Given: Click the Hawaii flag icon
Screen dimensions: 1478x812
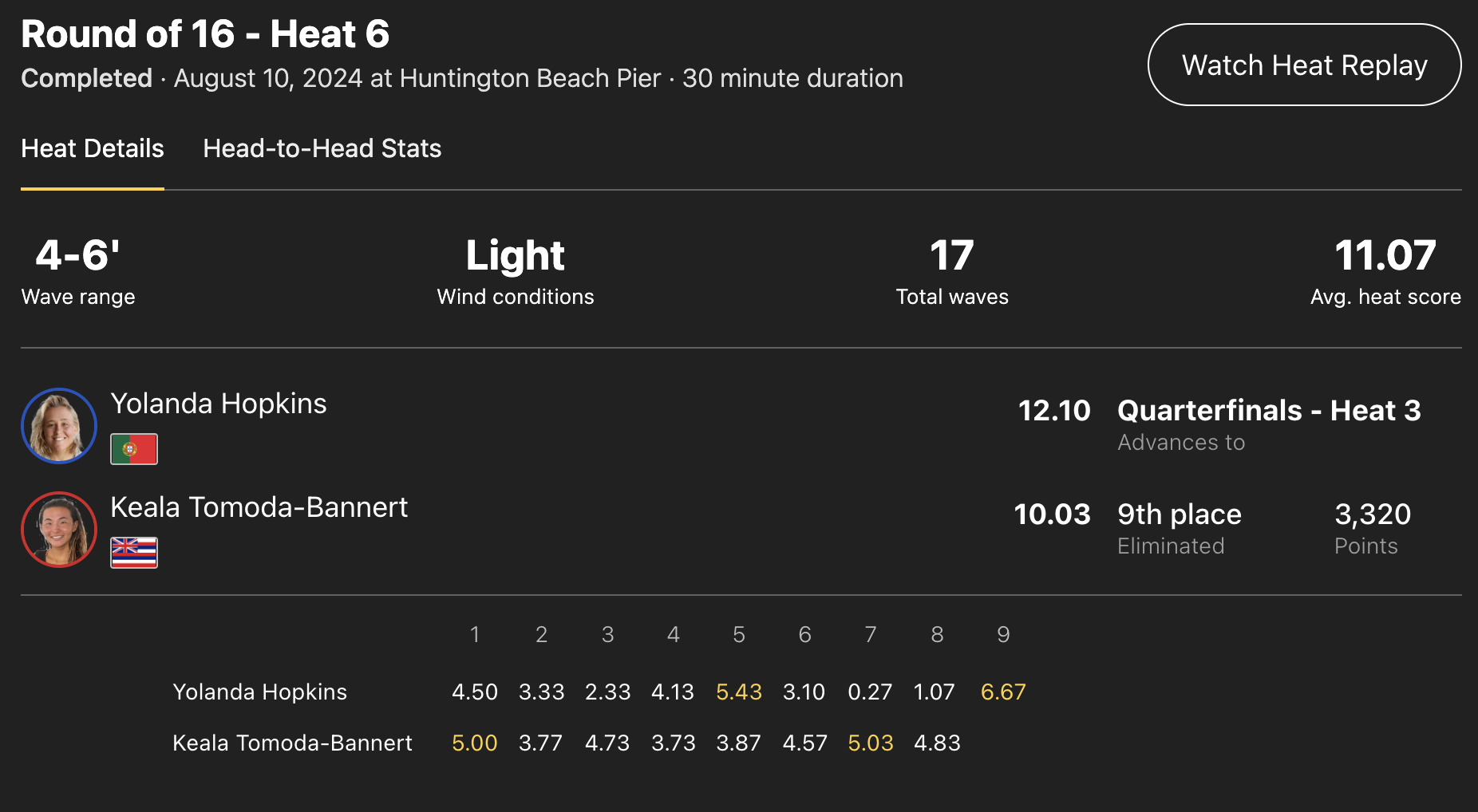Looking at the screenshot, I should click(x=134, y=553).
